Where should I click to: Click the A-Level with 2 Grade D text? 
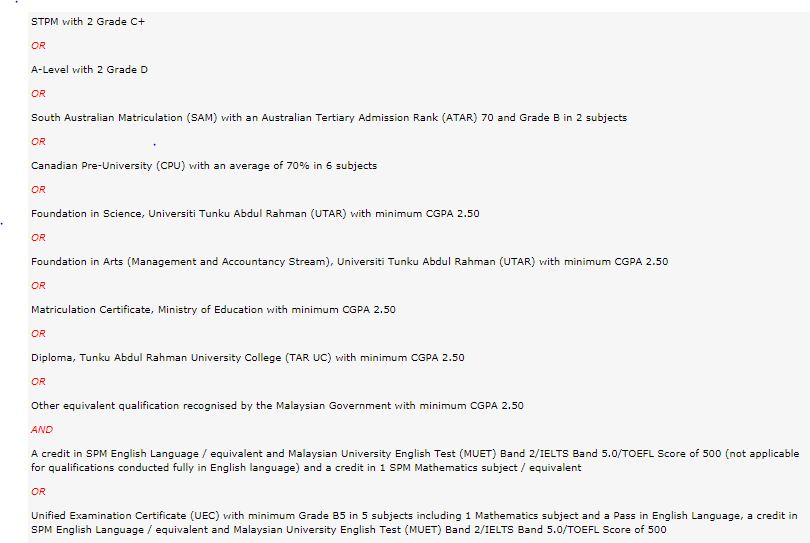tap(89, 70)
